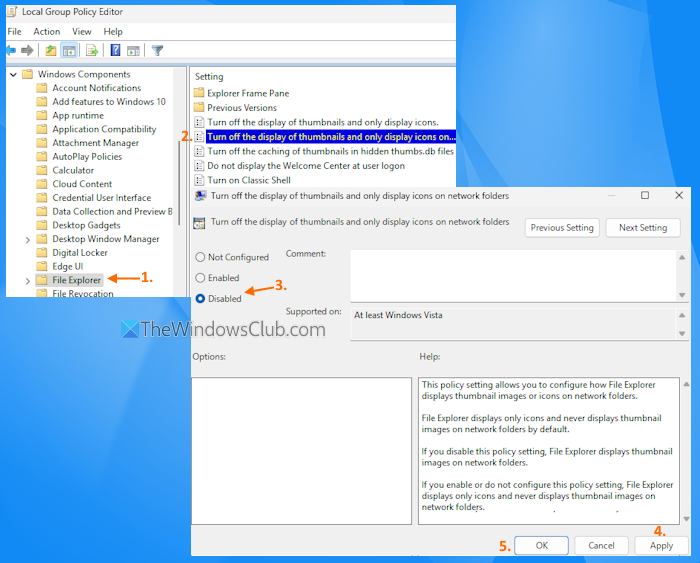The image size is (700, 563).
Task: Click policy icon beside Welcome Center setting
Action: pyautogui.click(x=199, y=166)
